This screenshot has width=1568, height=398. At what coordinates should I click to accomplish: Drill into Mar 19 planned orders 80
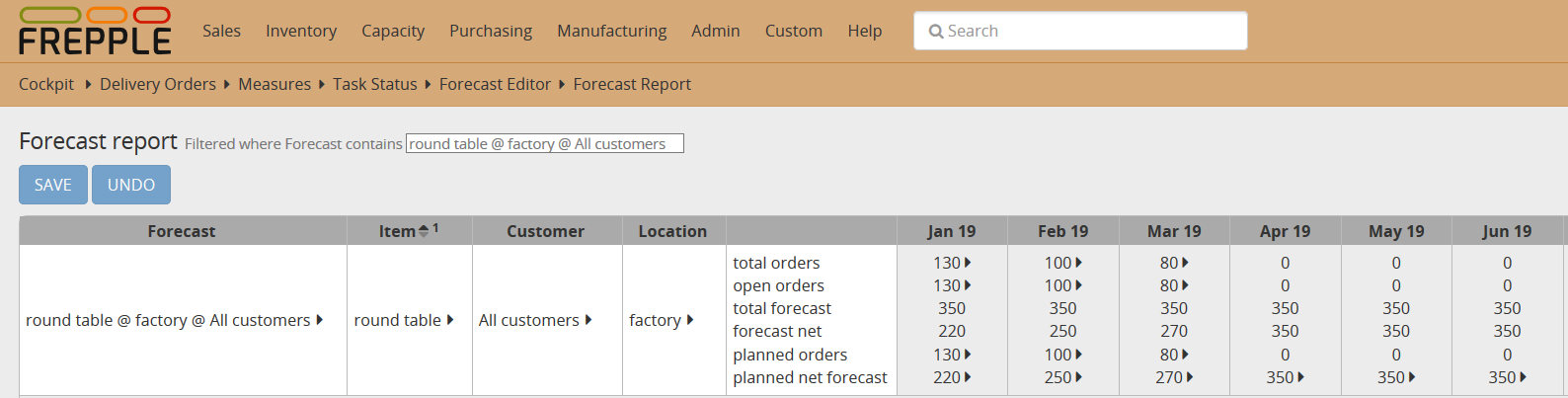[x=1185, y=355]
